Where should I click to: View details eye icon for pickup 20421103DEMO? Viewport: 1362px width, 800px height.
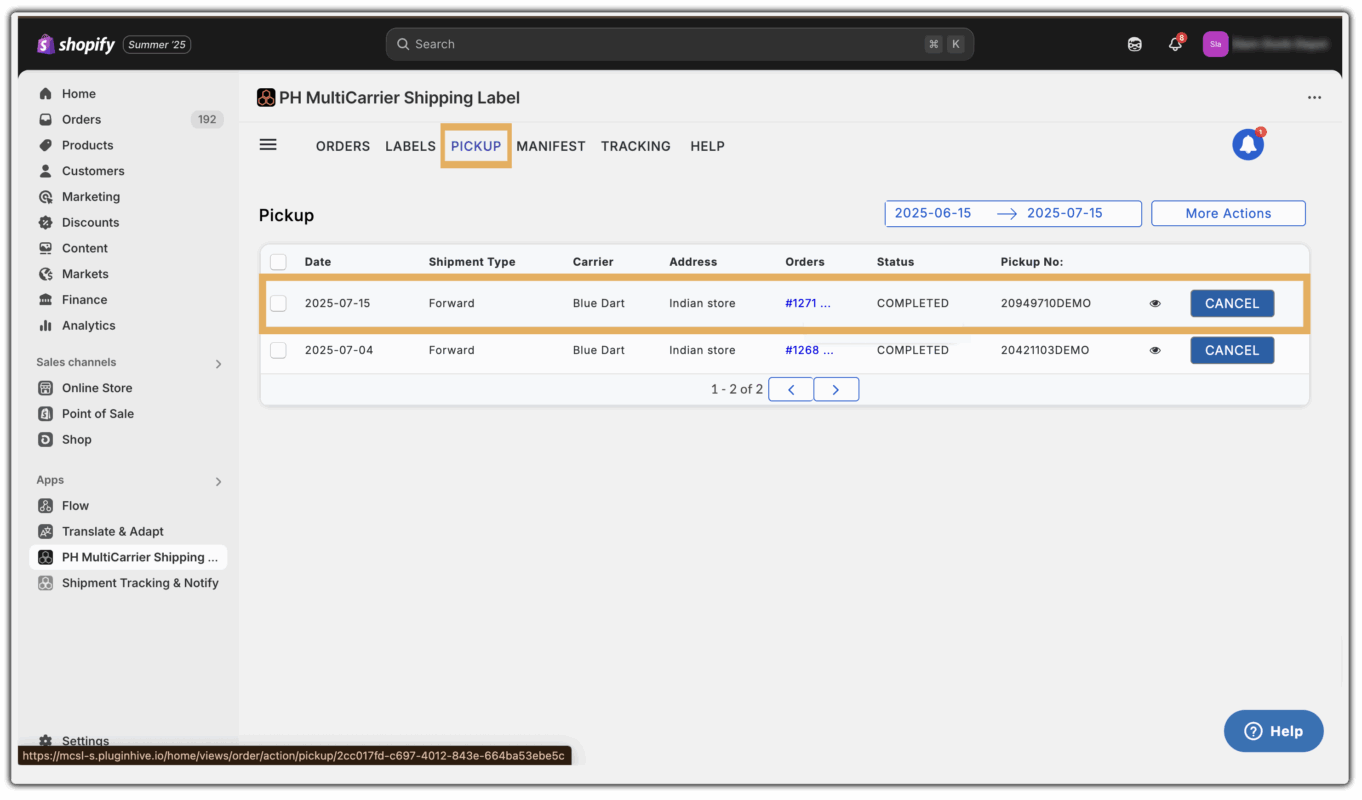pos(1155,351)
